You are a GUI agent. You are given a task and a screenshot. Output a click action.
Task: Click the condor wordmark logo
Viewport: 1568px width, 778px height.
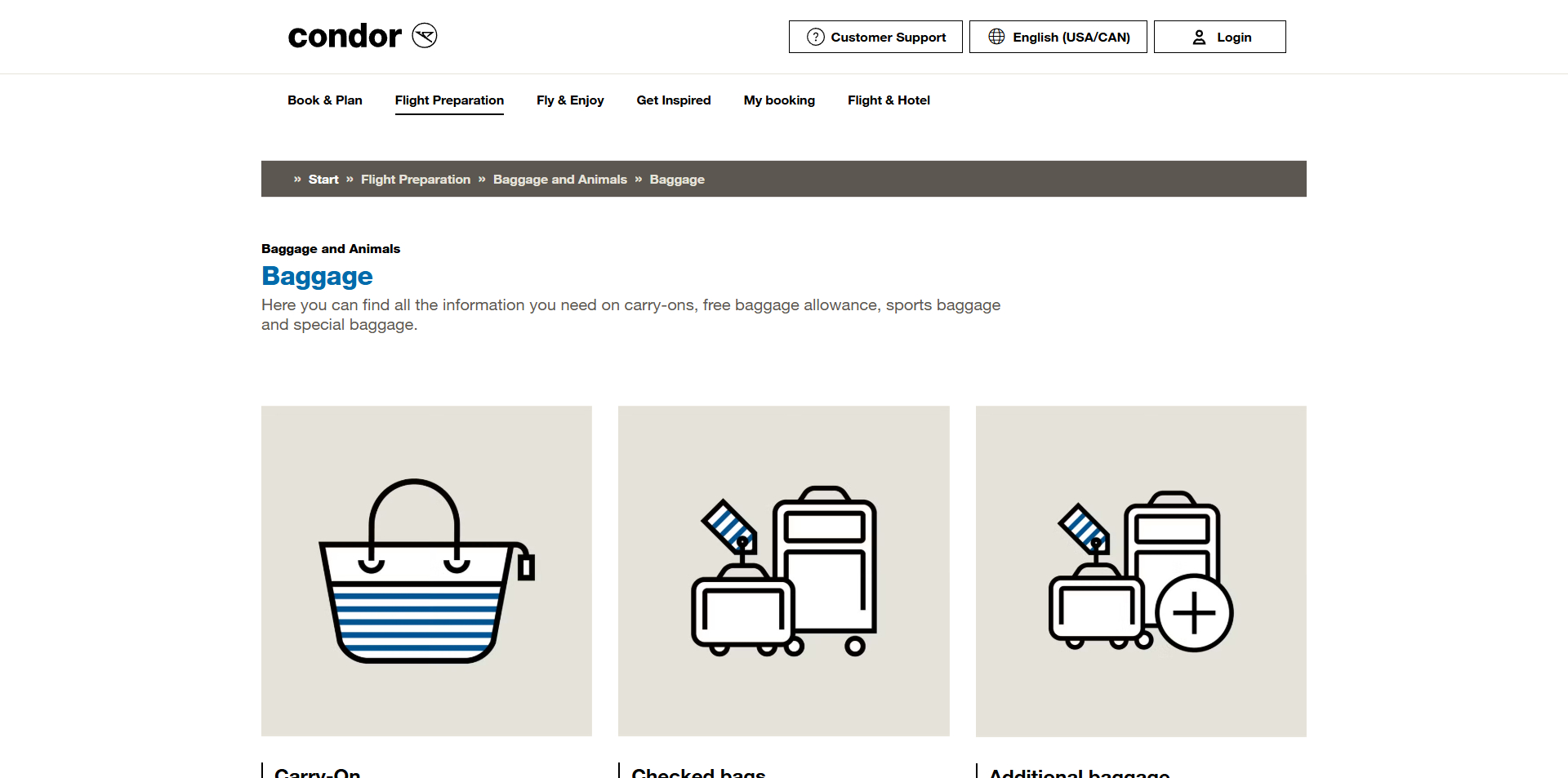pos(345,36)
